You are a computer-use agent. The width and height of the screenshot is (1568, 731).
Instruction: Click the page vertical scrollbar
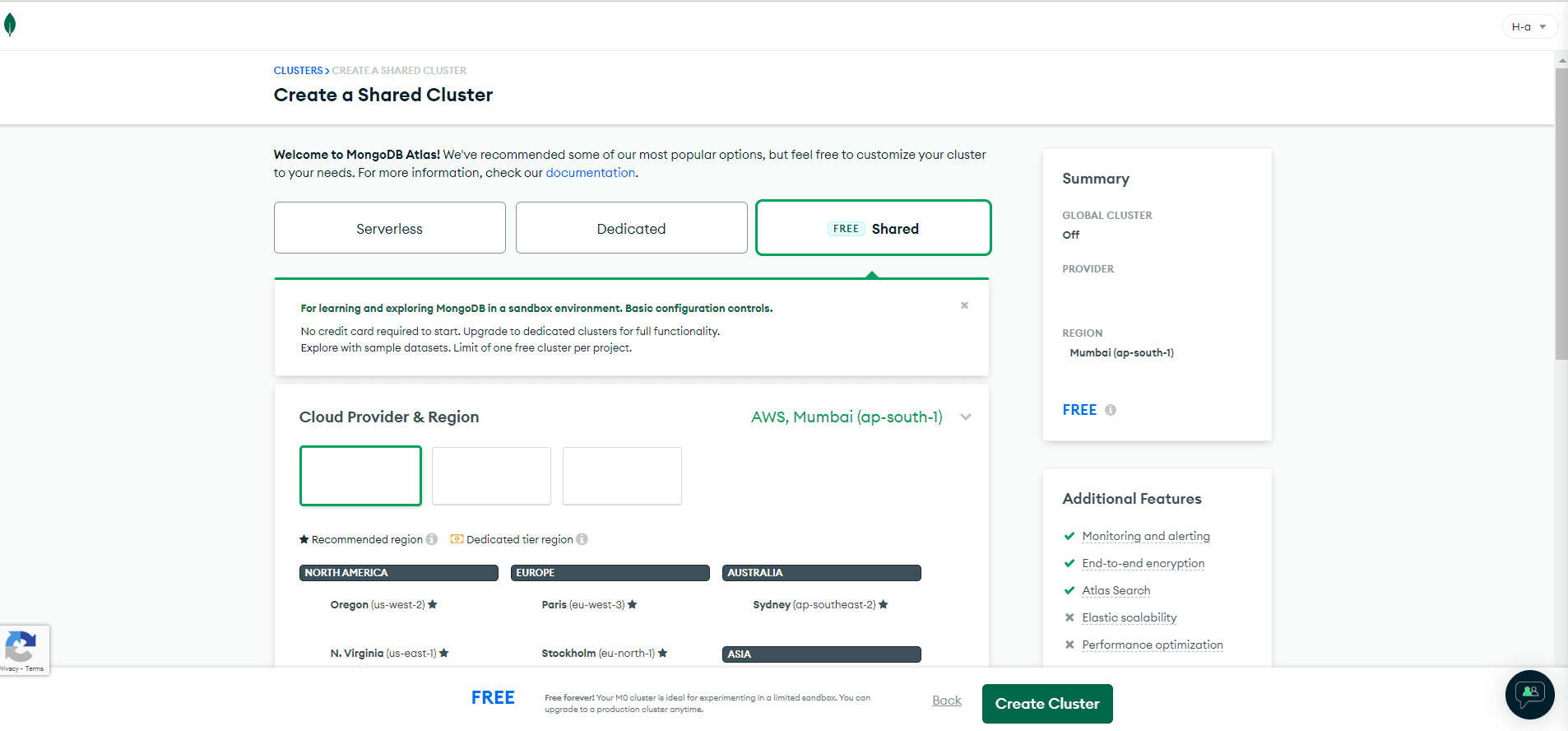[1561, 214]
